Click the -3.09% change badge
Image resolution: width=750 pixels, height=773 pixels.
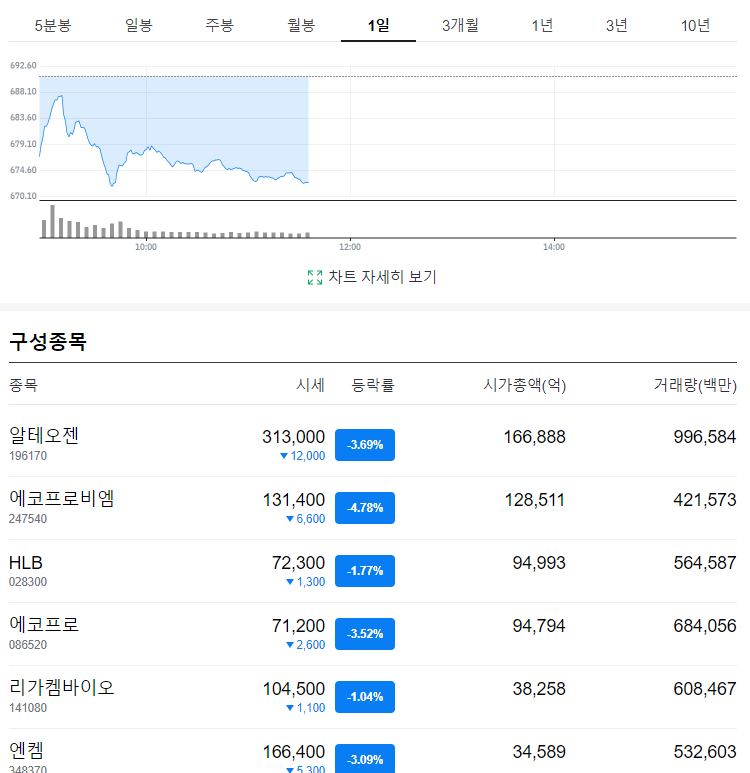click(365, 758)
